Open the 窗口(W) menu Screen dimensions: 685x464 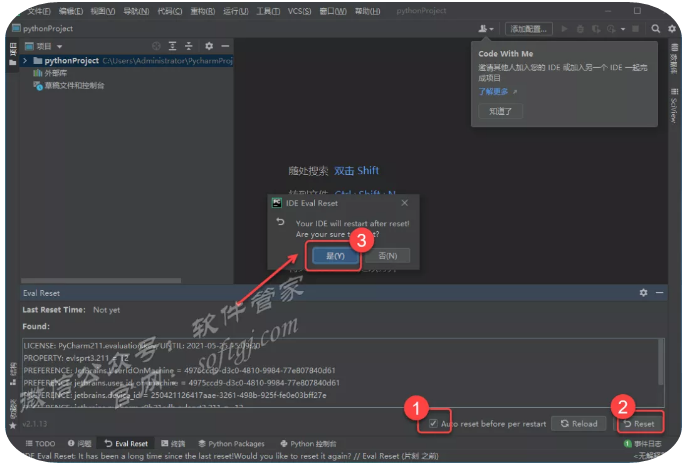tap(333, 11)
